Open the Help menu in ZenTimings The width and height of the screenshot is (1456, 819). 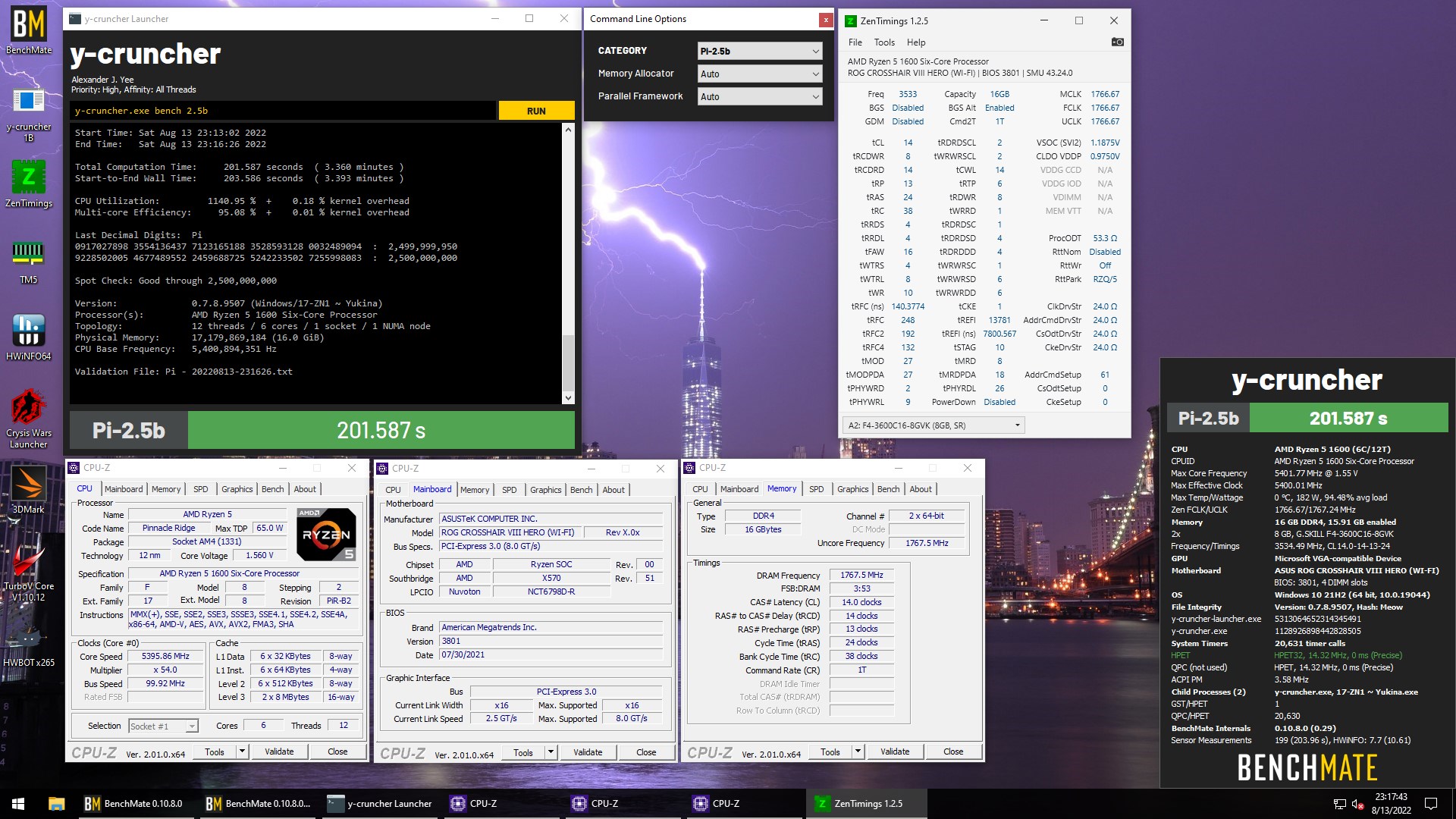tap(916, 42)
